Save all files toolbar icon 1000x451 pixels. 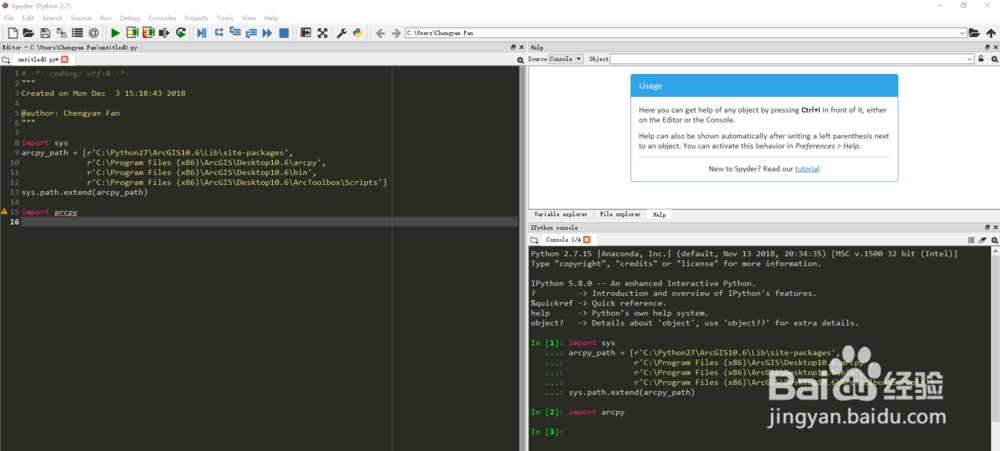[61, 33]
